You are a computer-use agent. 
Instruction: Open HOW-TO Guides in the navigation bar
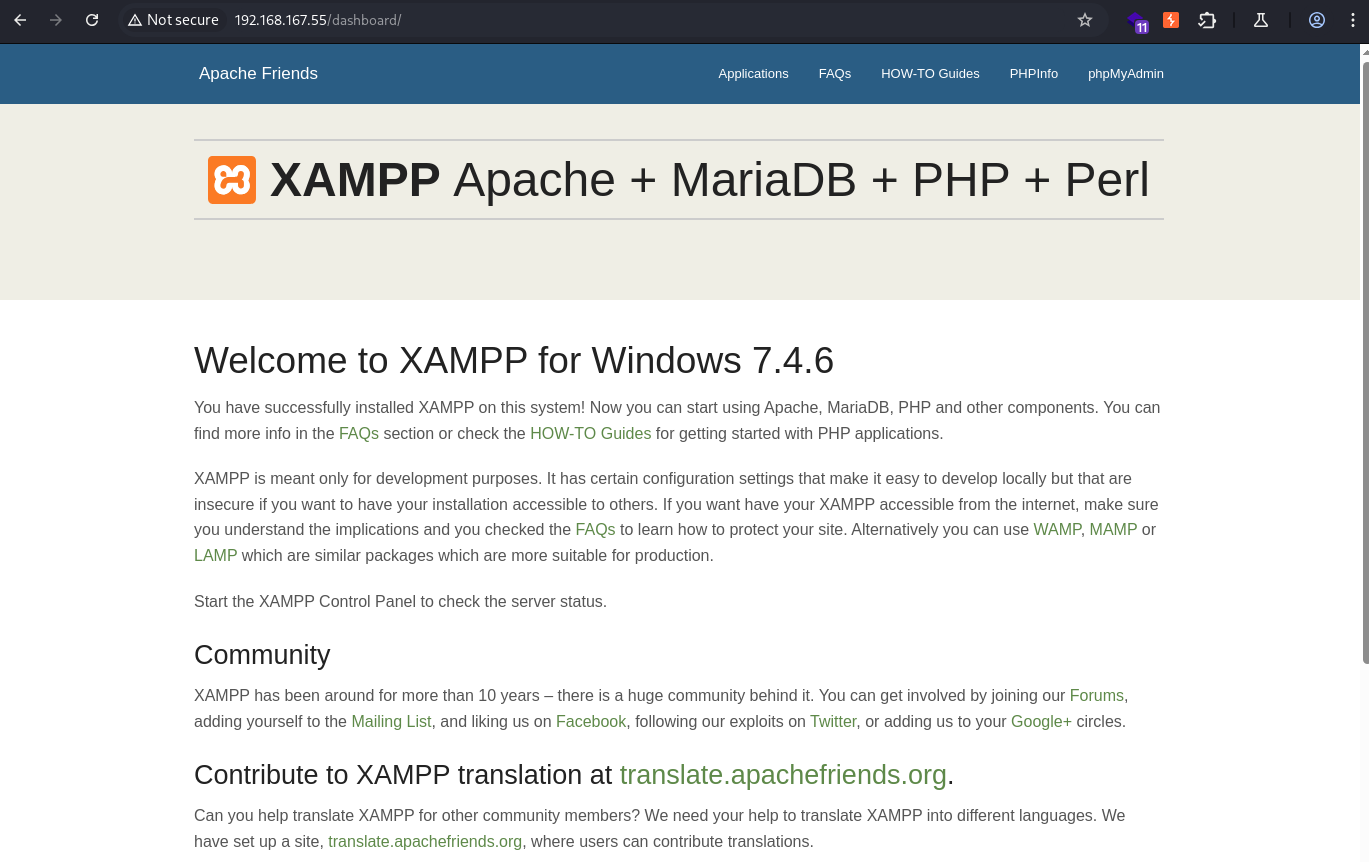(930, 74)
